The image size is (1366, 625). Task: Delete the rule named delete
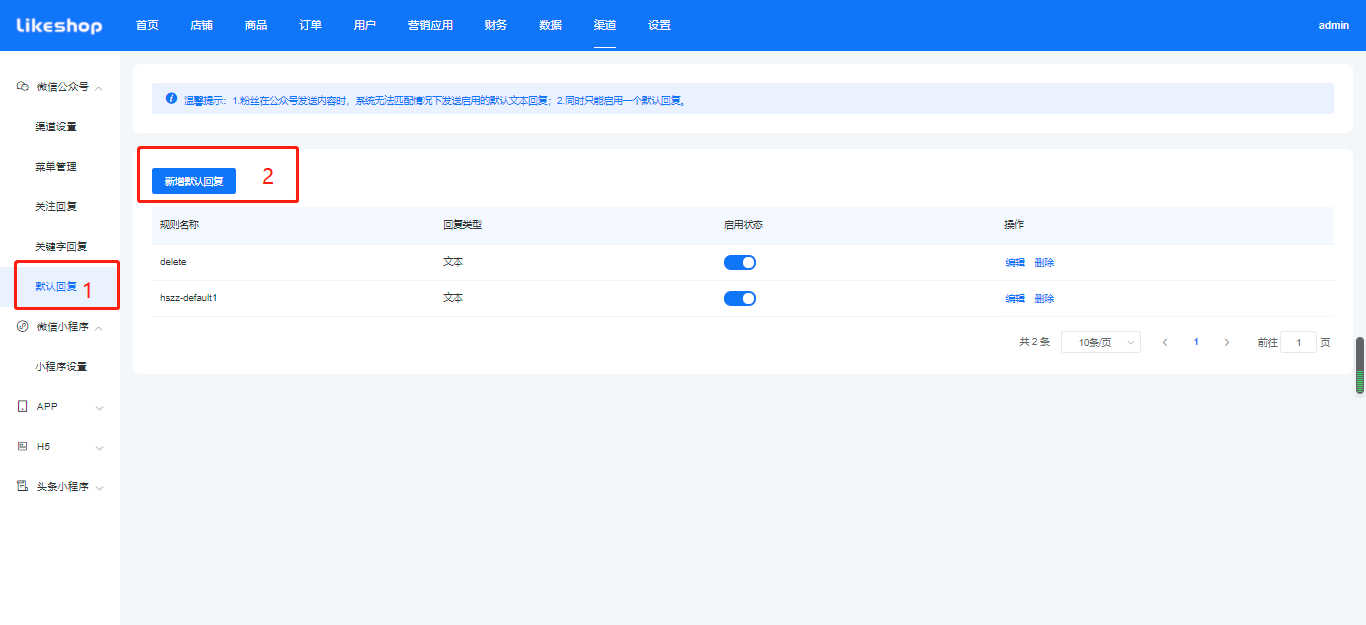tap(1044, 263)
